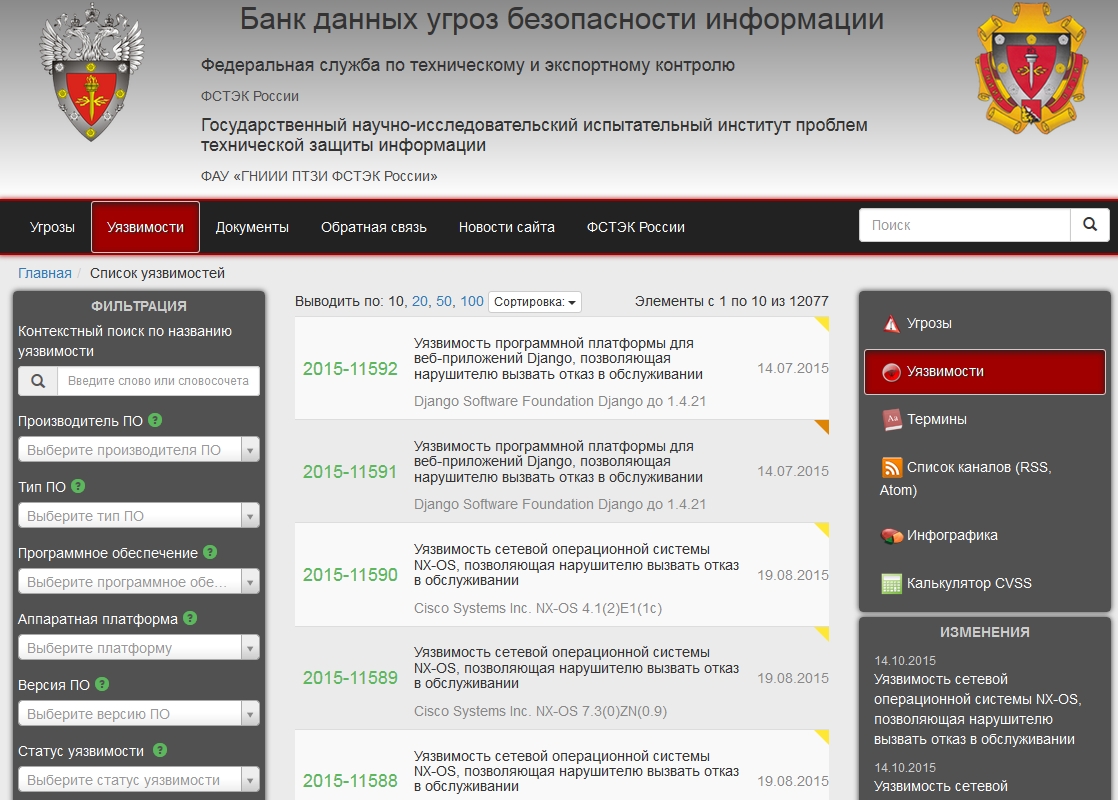Open the Выберите платформу combo box

point(138,648)
